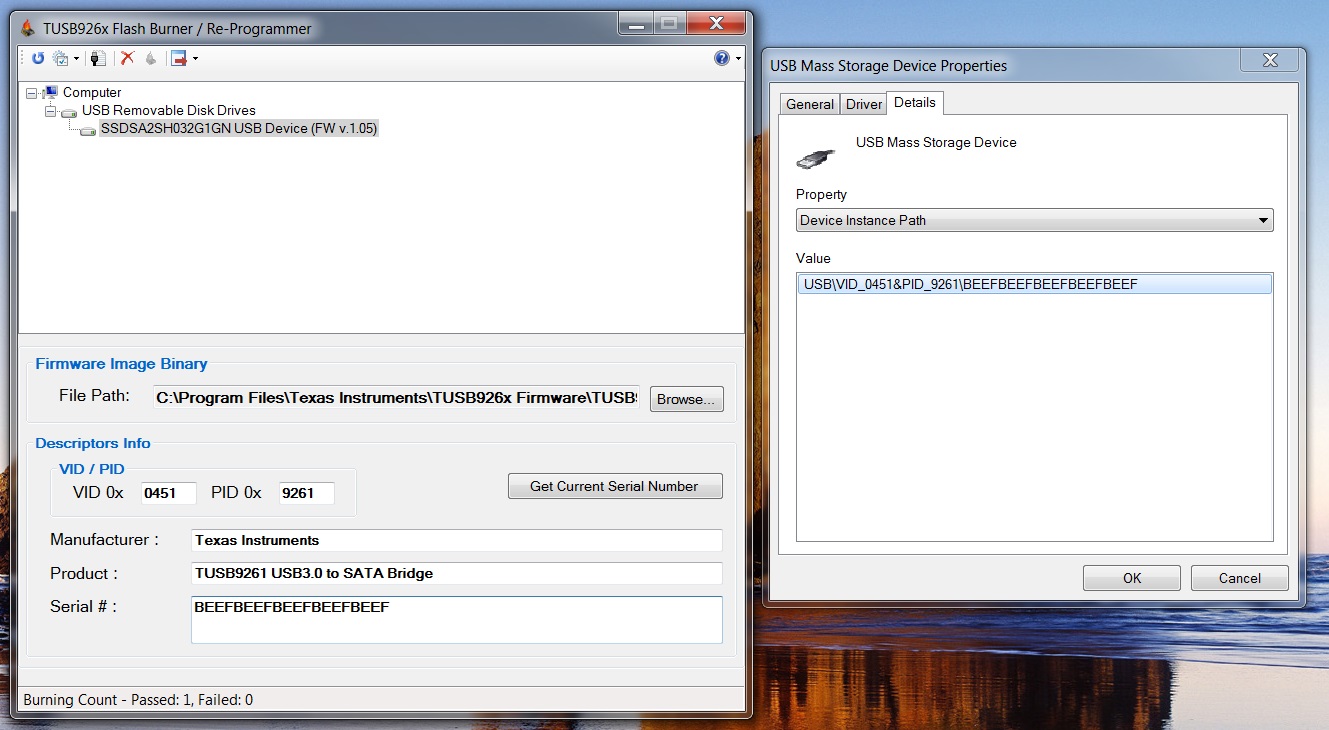The image size is (1329, 730).
Task: Click the USB plug icon in Properties window
Action: pyautogui.click(x=816, y=158)
